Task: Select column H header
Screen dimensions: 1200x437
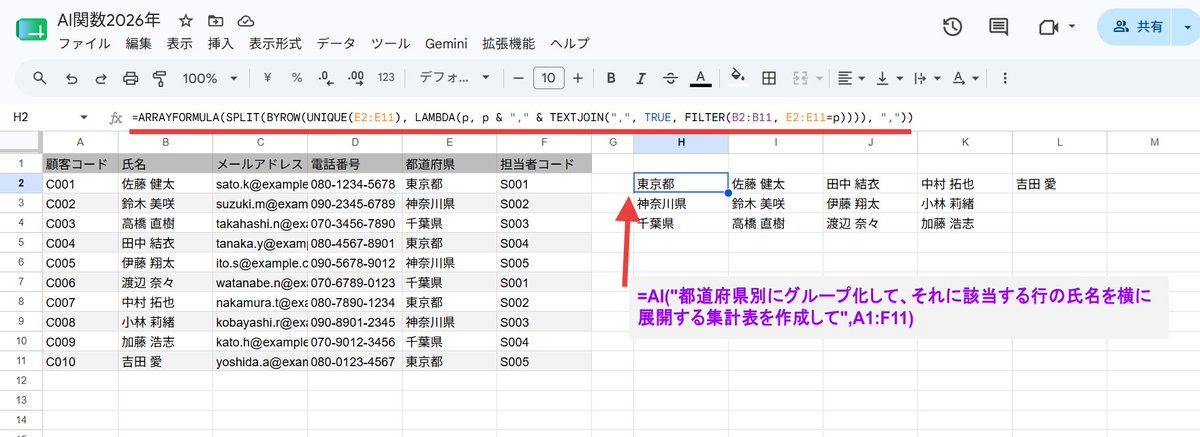Action: coord(681,143)
